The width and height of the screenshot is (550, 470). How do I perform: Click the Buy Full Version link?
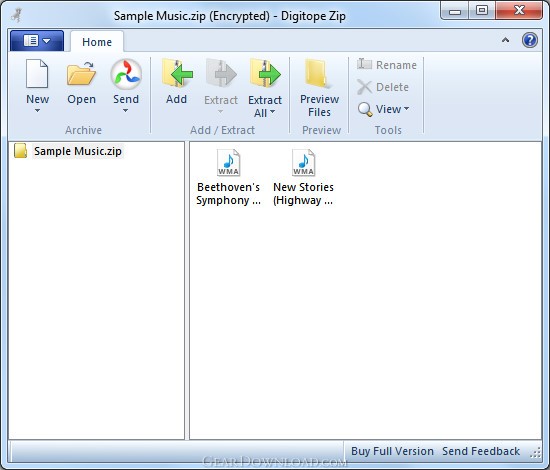tap(392, 451)
